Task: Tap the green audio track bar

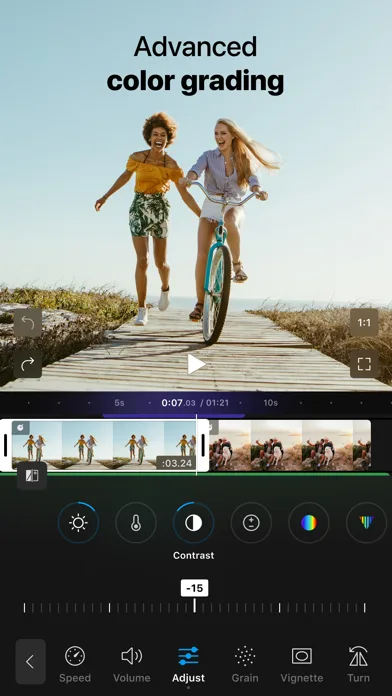Action: pyautogui.click(x=195, y=474)
